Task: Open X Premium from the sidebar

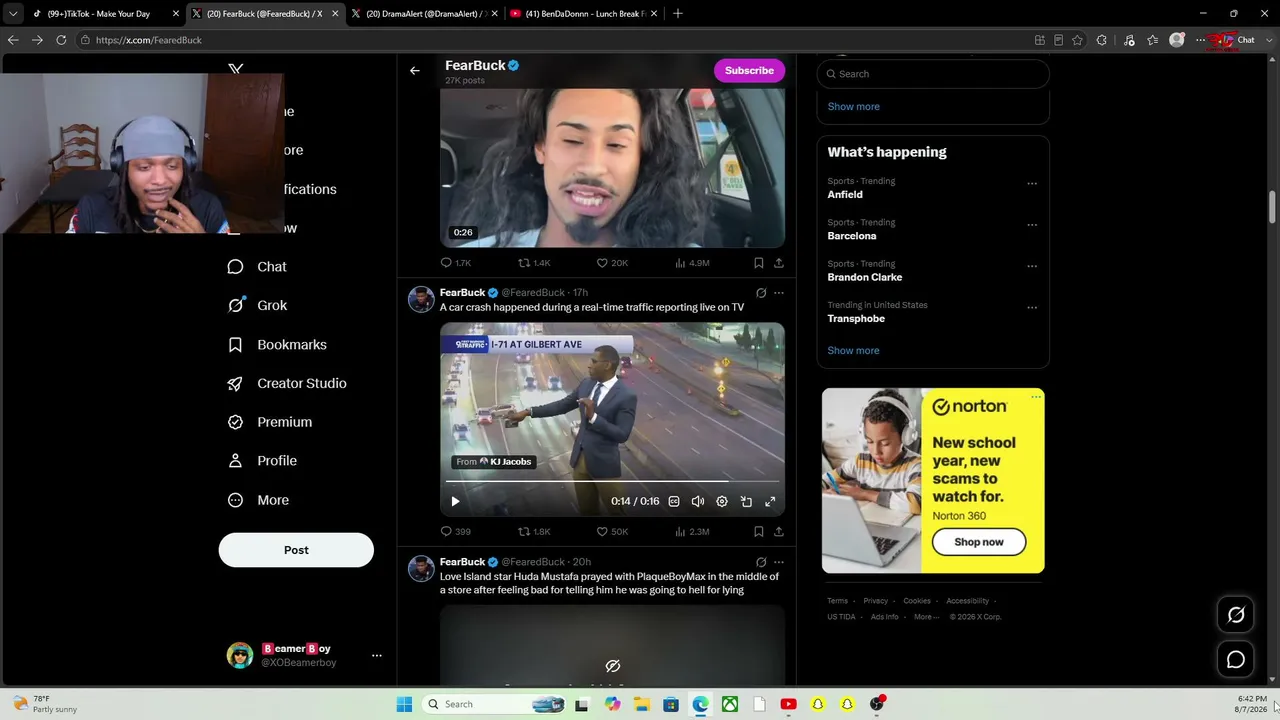Action: [x=270, y=422]
